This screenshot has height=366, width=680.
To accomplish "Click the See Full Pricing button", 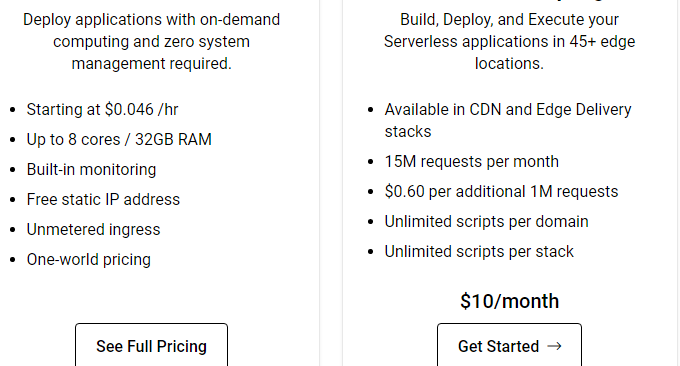I will click(151, 345).
